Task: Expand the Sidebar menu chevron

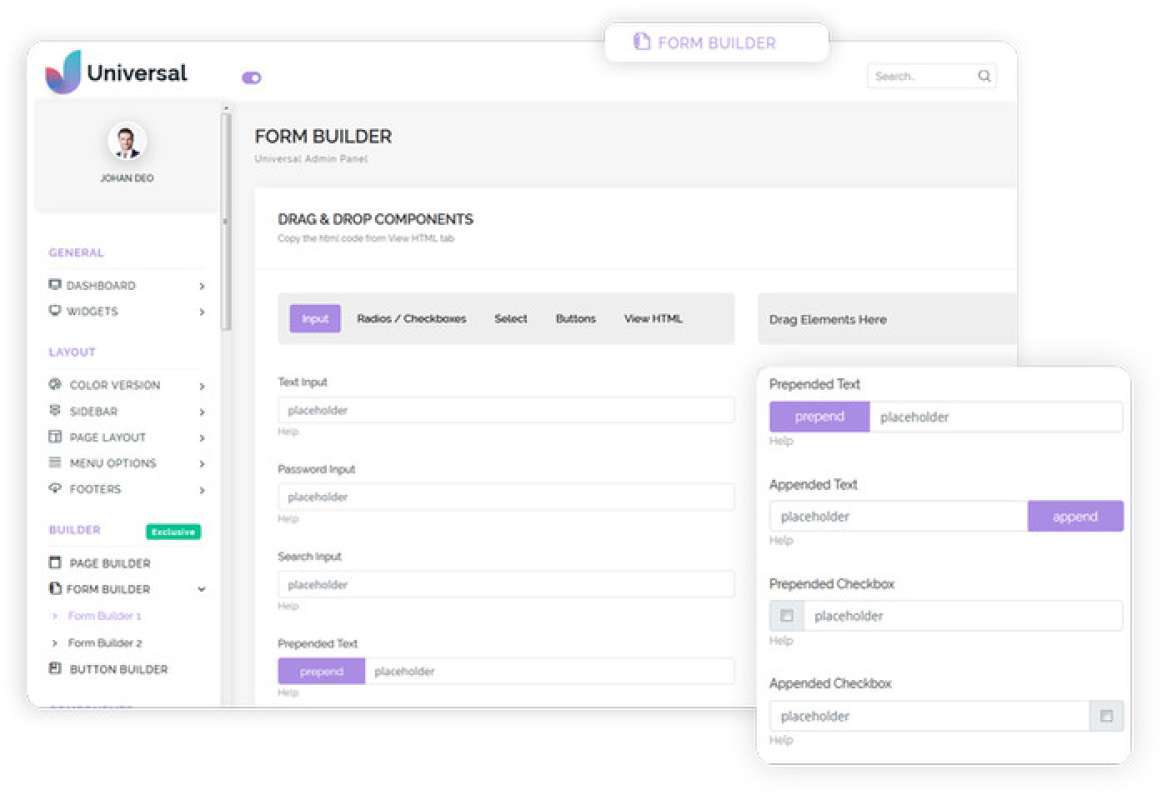Action: pyautogui.click(x=202, y=412)
